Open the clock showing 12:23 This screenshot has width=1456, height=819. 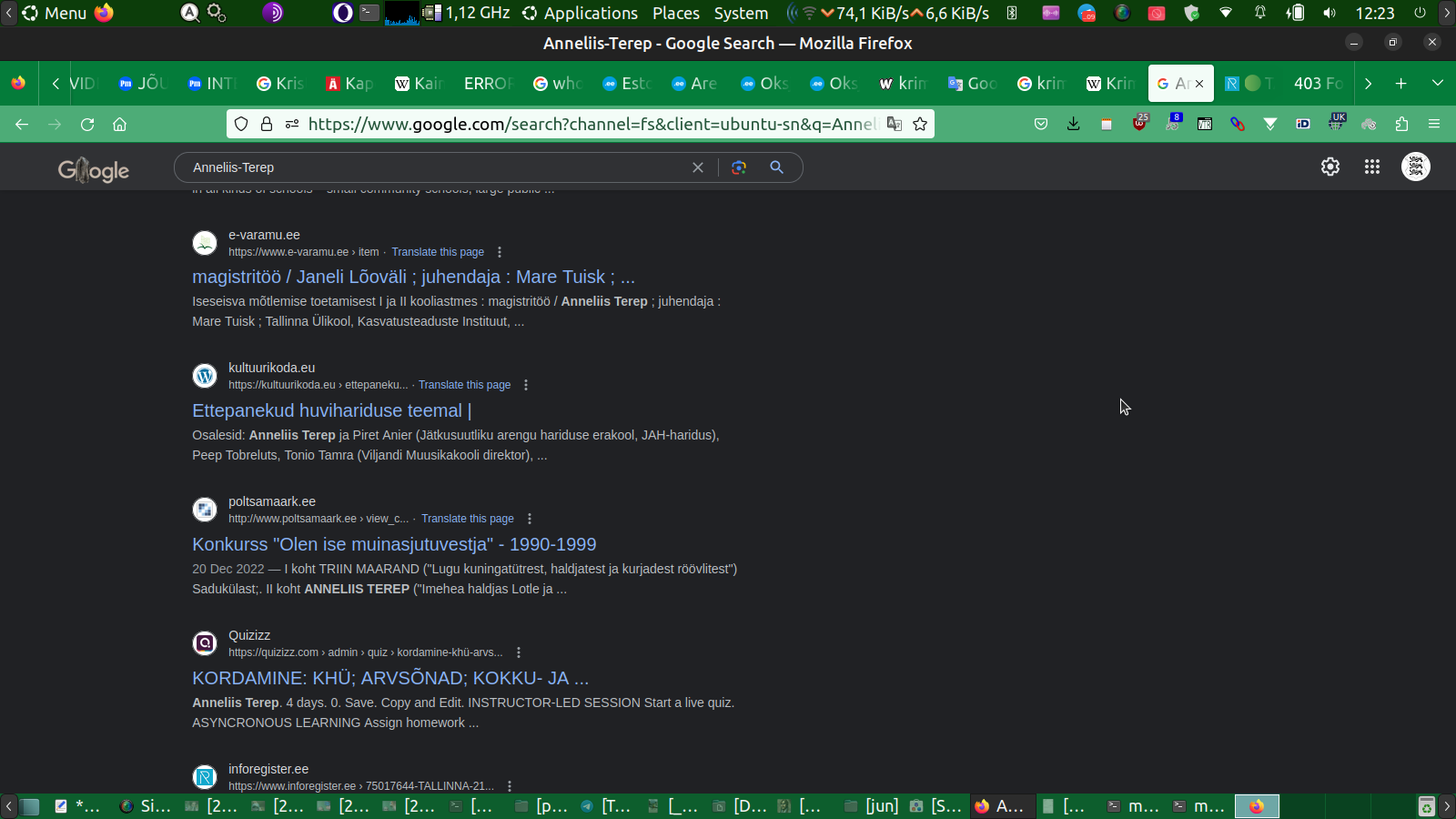pyautogui.click(x=1375, y=13)
